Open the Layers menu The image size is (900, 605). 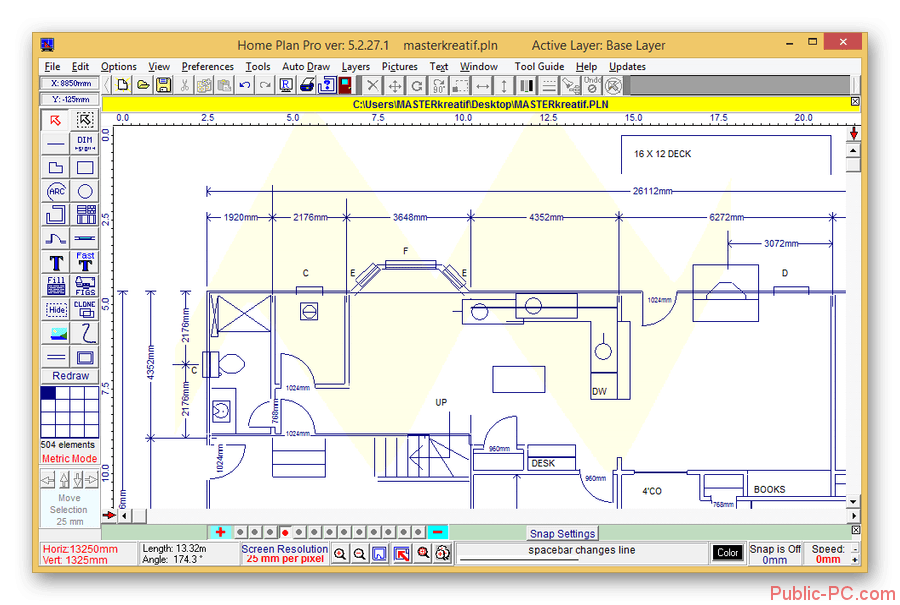(355, 67)
